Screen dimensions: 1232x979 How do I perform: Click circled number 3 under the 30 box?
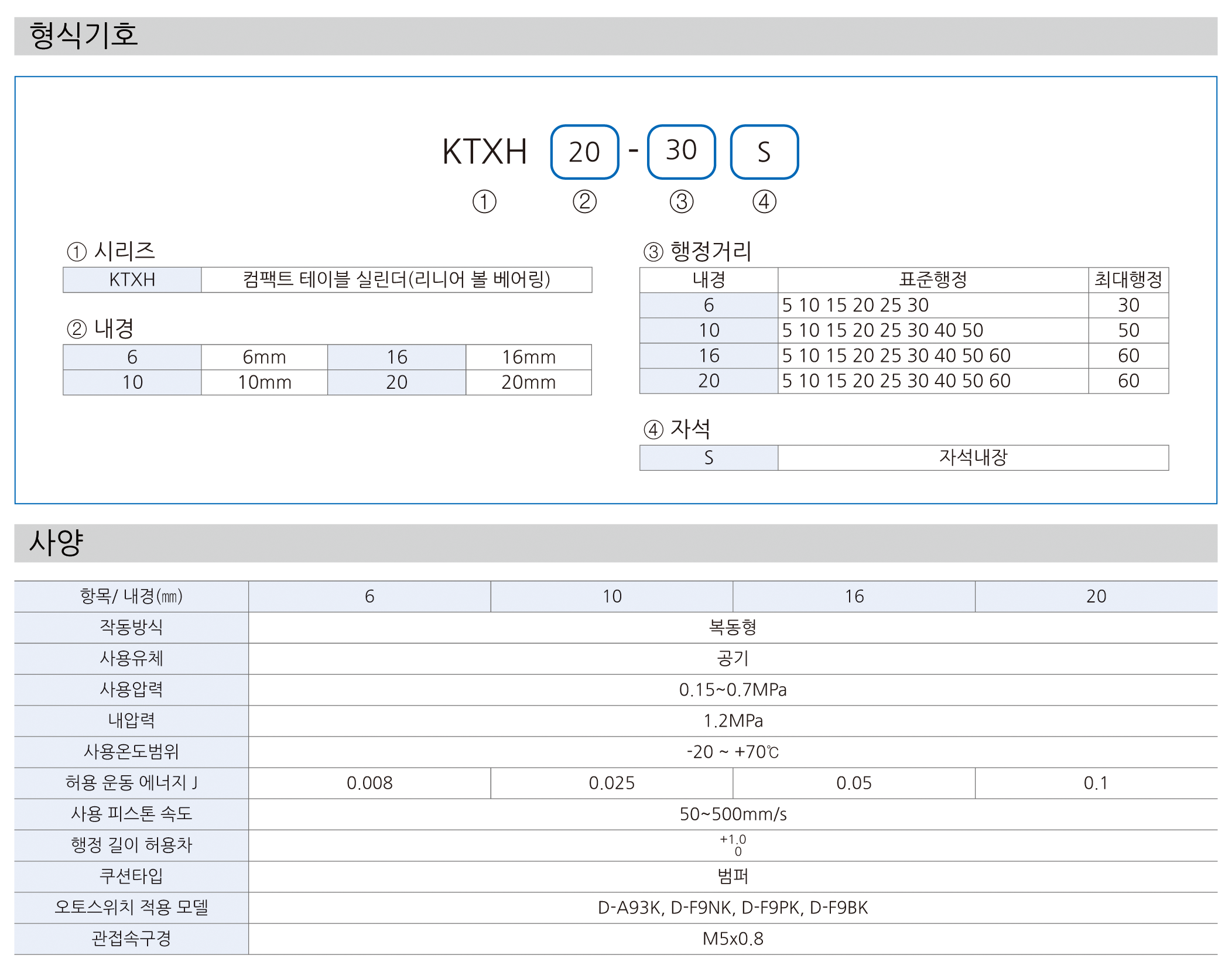click(x=682, y=202)
